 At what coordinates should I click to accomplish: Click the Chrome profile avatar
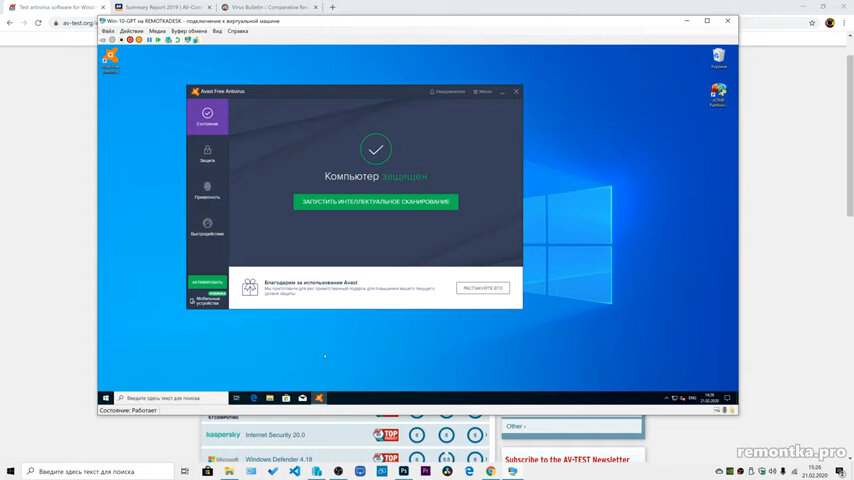pyautogui.click(x=829, y=23)
